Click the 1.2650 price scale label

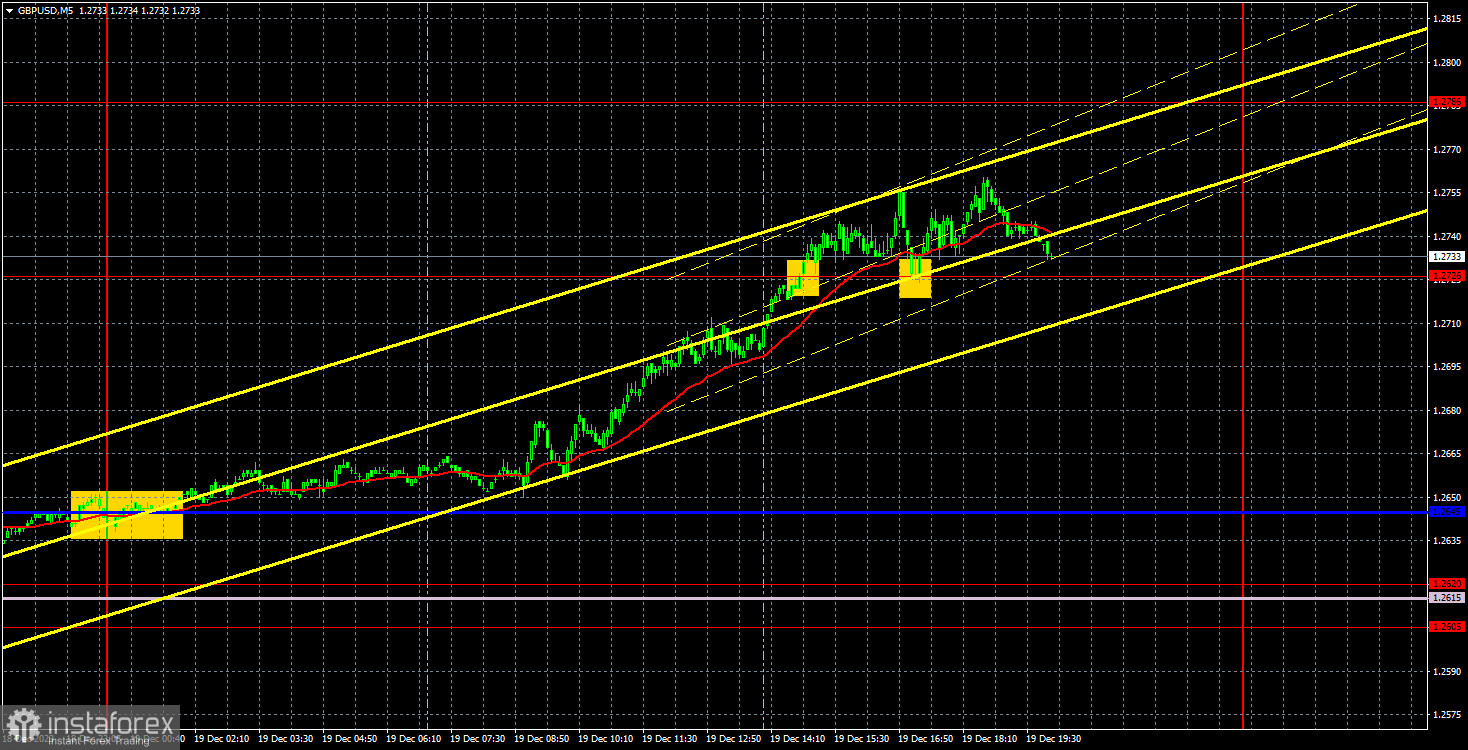(1447, 497)
